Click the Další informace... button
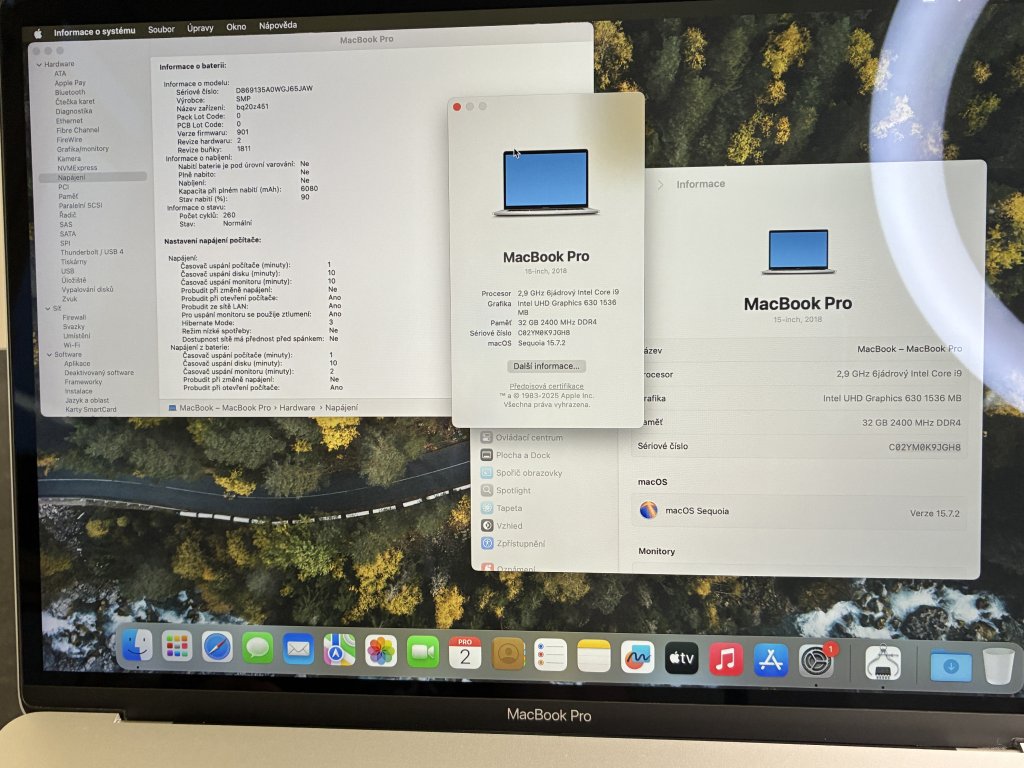Image resolution: width=1024 pixels, height=768 pixels. tap(547, 366)
